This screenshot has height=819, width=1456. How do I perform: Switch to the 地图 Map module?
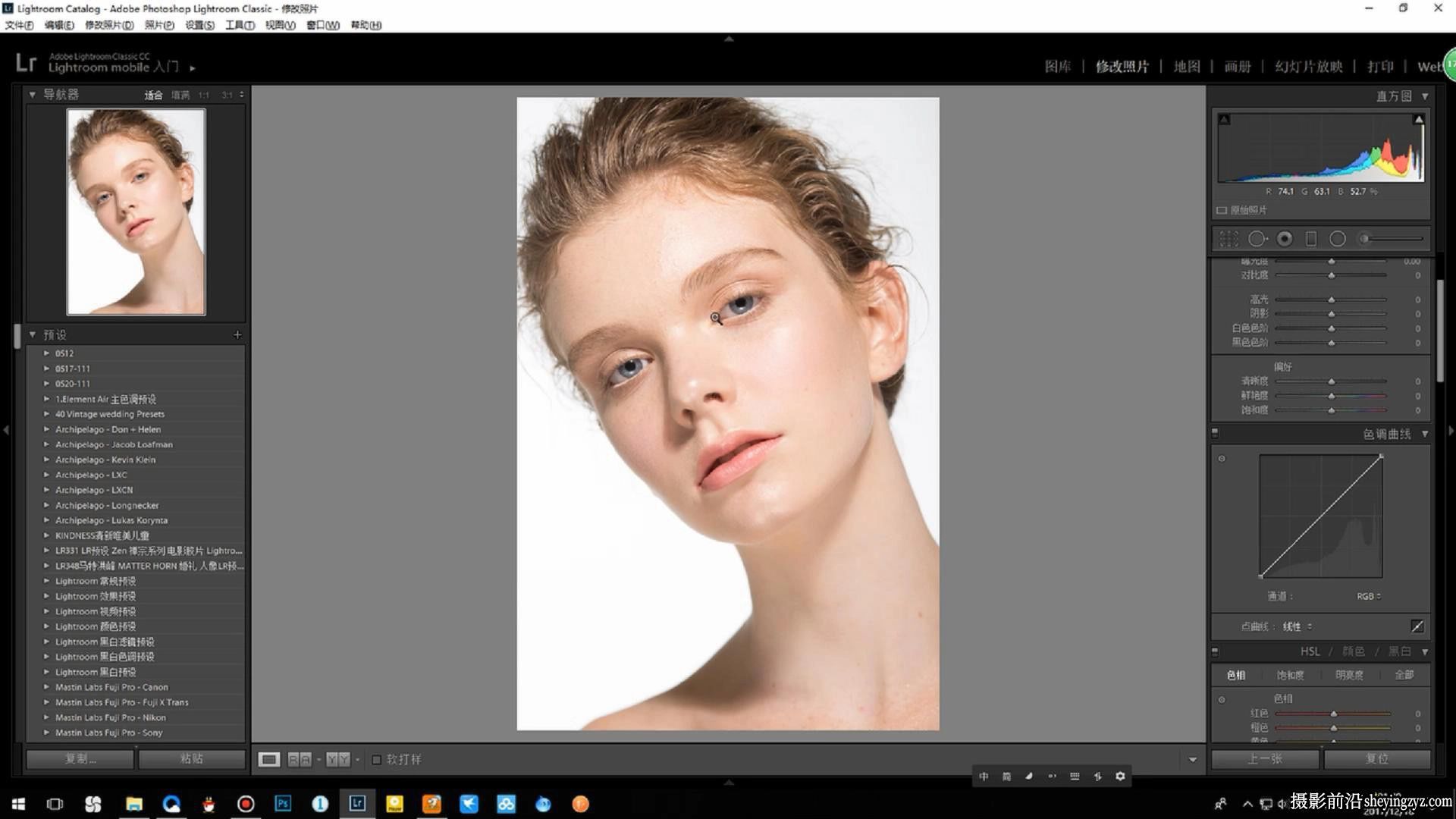pos(1187,67)
